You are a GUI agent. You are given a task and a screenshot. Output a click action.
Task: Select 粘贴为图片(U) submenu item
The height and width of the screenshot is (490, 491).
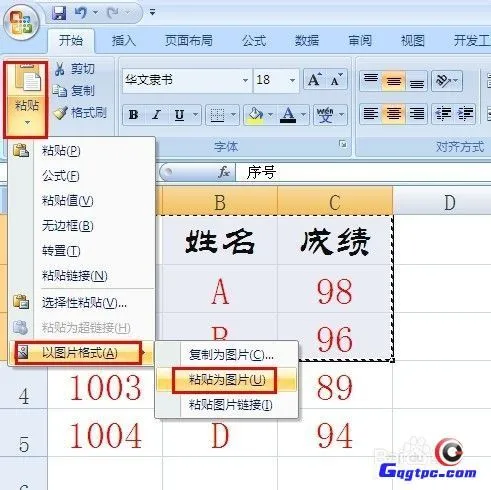click(x=227, y=380)
